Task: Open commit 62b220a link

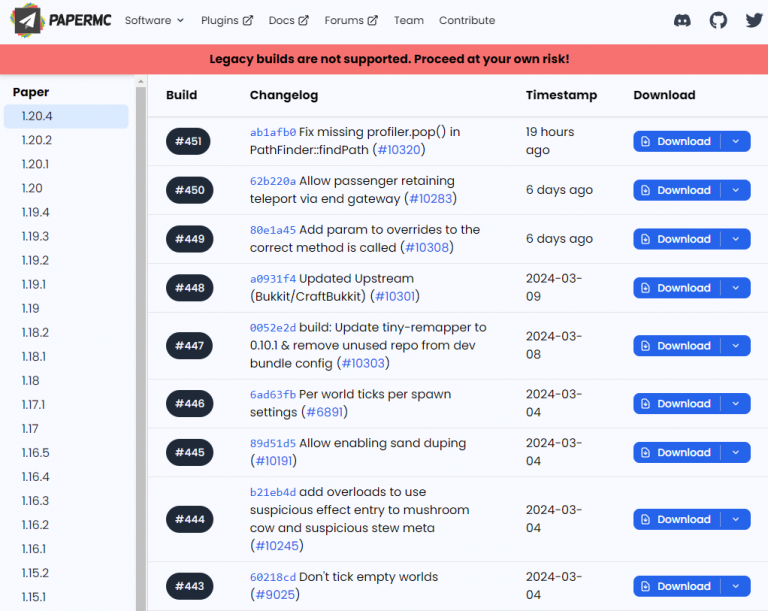Action: tap(272, 181)
